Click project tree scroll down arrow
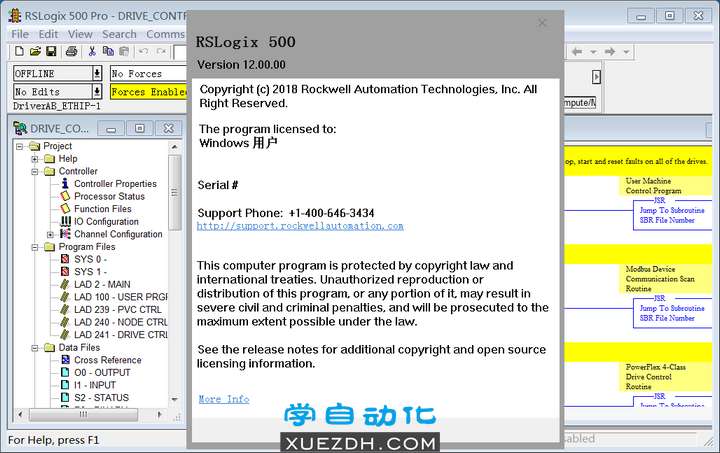Image resolution: width=720 pixels, height=453 pixels. [174, 399]
